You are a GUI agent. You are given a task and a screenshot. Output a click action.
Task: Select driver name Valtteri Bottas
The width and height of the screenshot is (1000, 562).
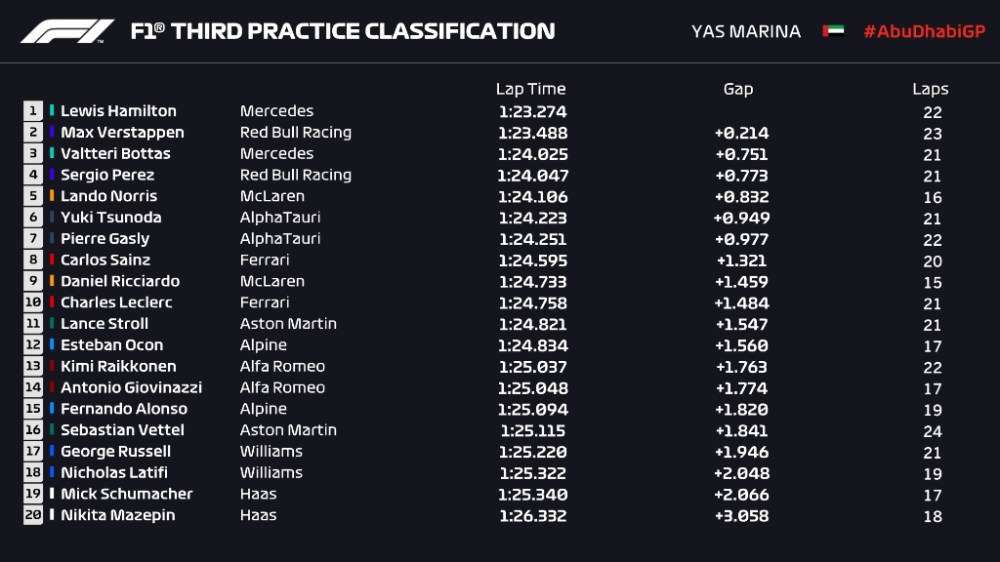tap(115, 154)
